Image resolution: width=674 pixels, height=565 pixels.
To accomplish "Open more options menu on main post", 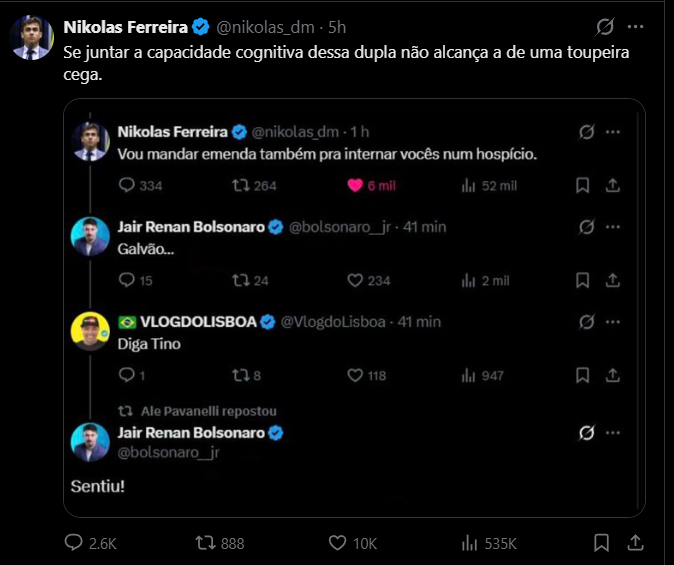I will coord(635,26).
